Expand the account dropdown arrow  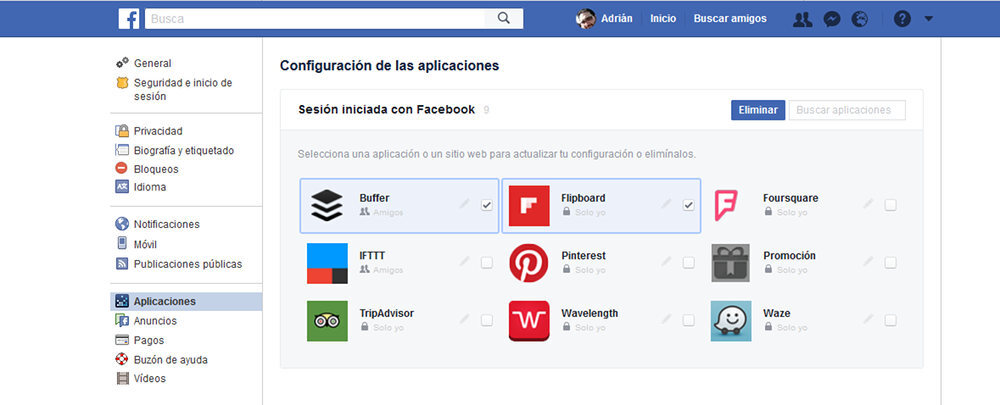click(929, 19)
